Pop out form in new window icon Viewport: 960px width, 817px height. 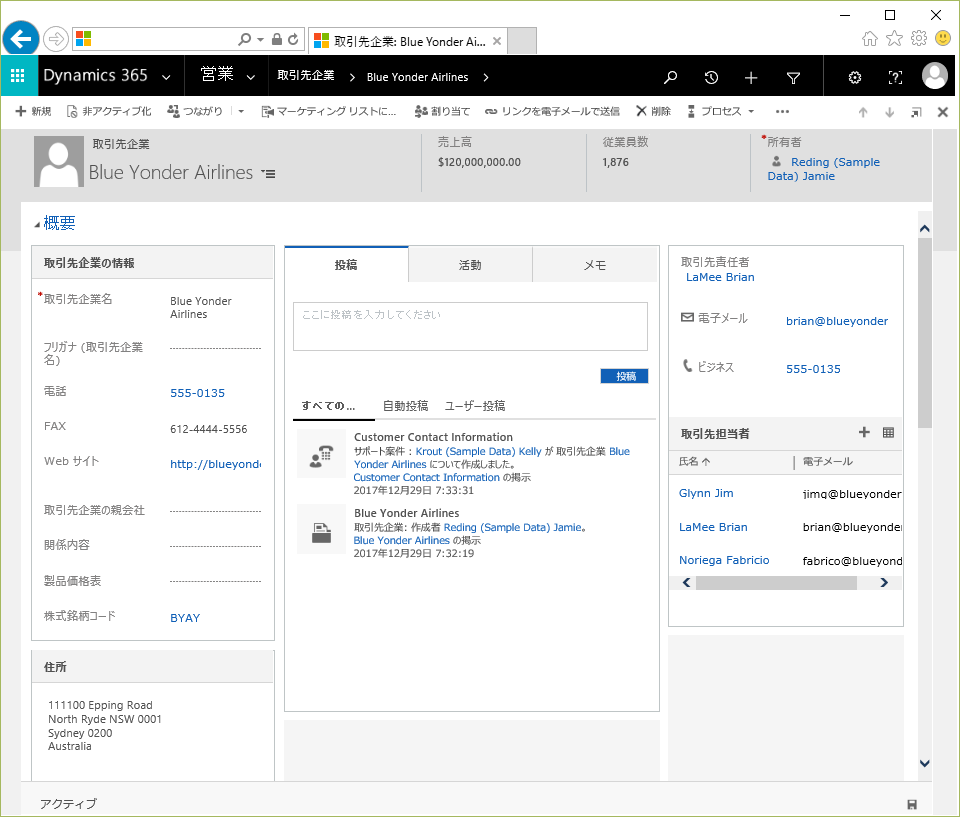pyautogui.click(x=916, y=112)
